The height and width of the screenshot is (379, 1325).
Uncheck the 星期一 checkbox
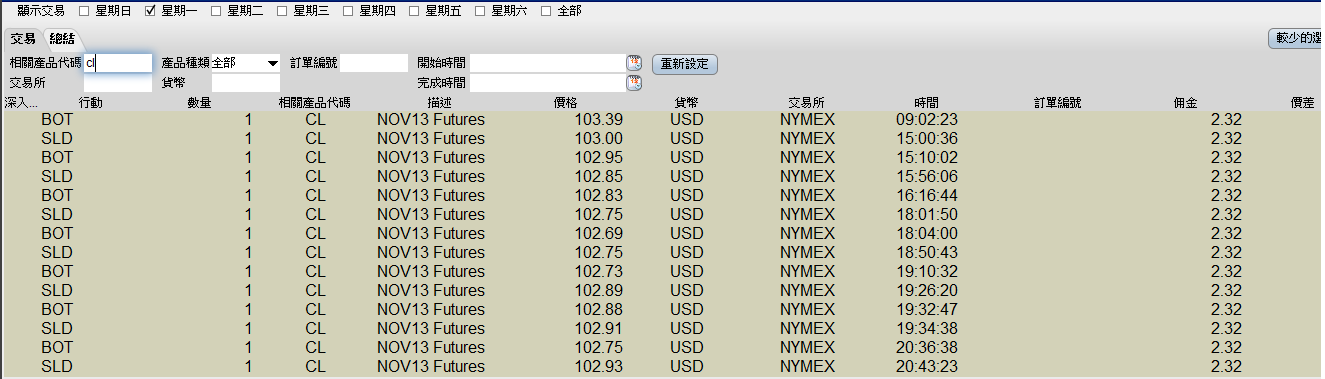150,11
